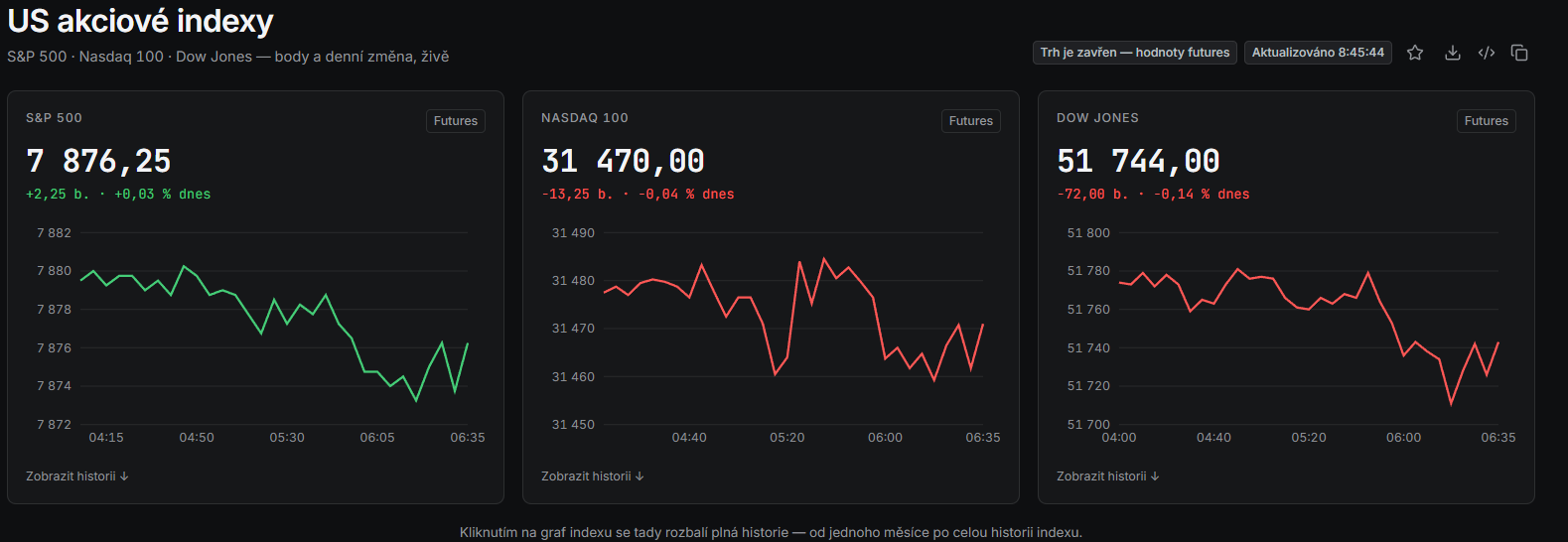Click the star favorite icon
Screen dimensions: 1568x542
click(1415, 53)
